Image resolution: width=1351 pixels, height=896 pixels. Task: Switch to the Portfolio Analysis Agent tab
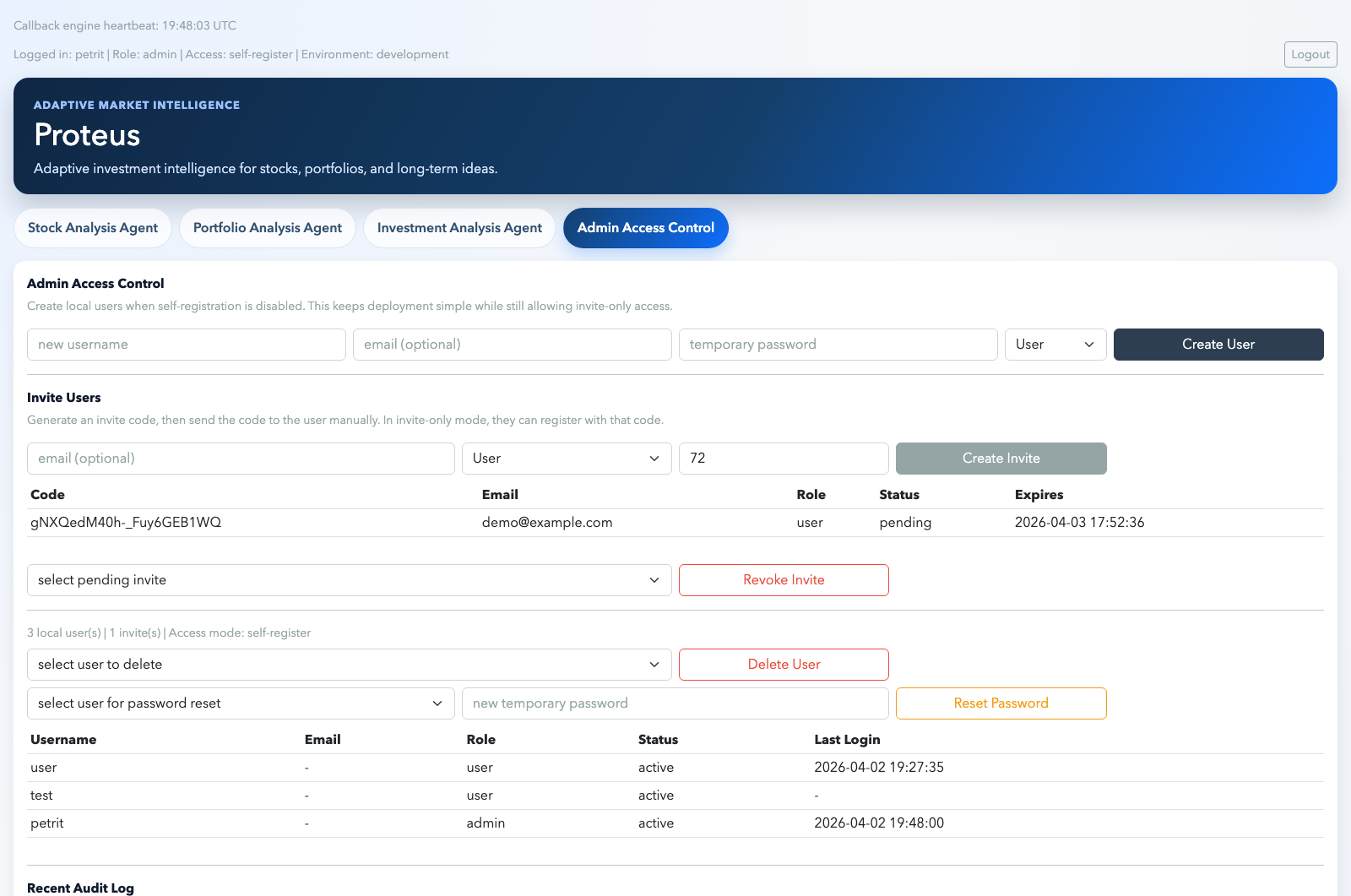[267, 227]
